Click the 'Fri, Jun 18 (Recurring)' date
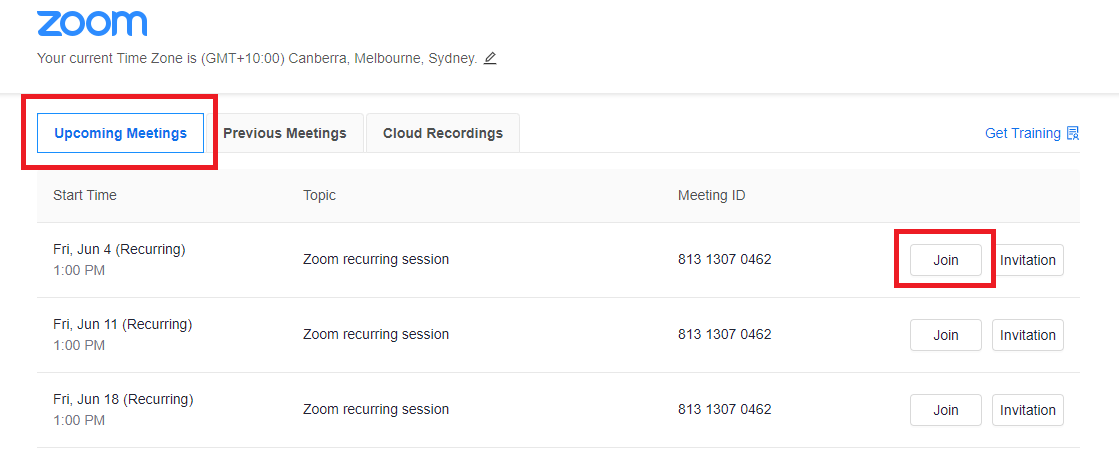Image resolution: width=1120 pixels, height=471 pixels. click(x=123, y=399)
